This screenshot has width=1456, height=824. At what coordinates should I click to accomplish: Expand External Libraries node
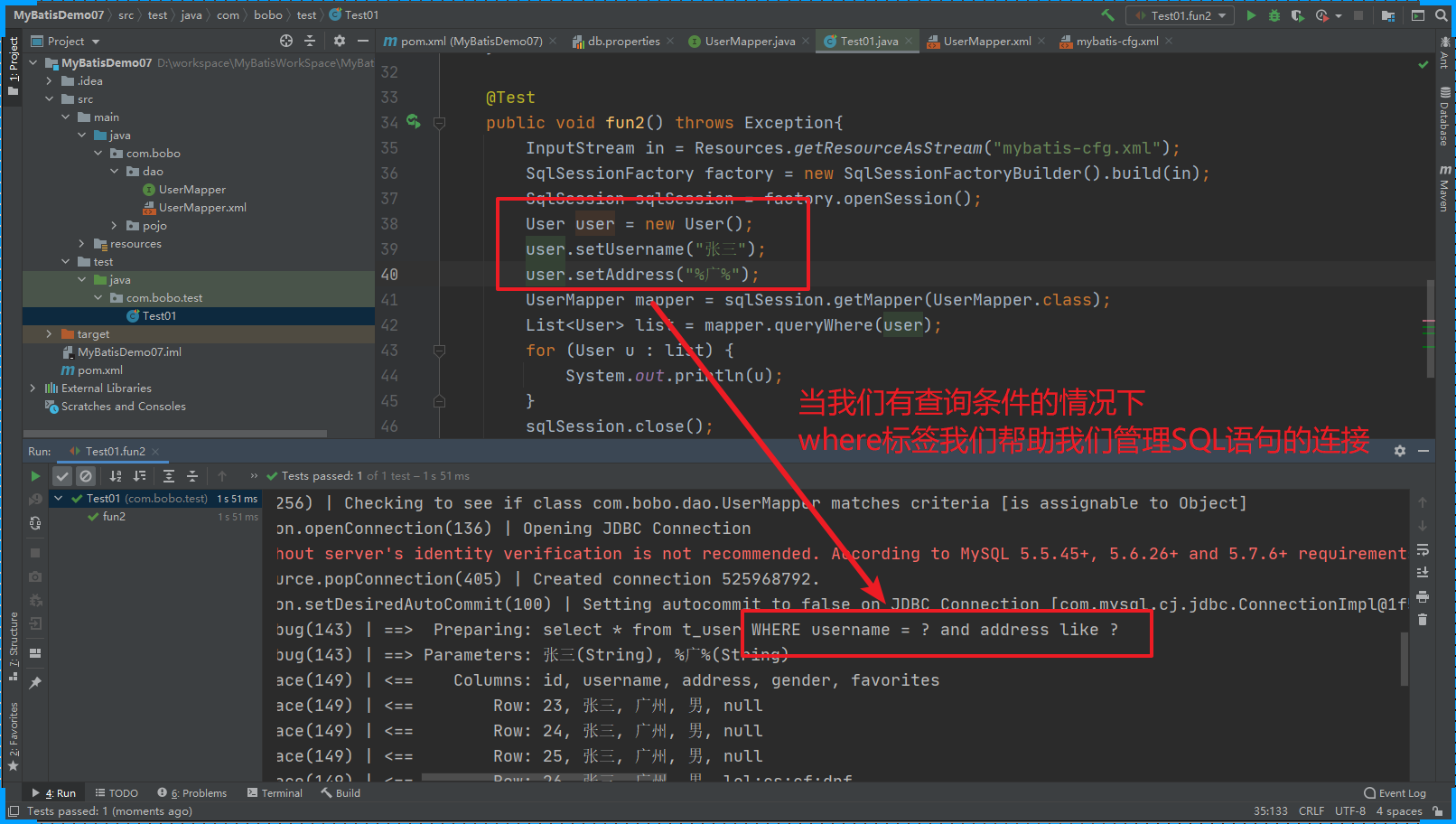[x=33, y=388]
